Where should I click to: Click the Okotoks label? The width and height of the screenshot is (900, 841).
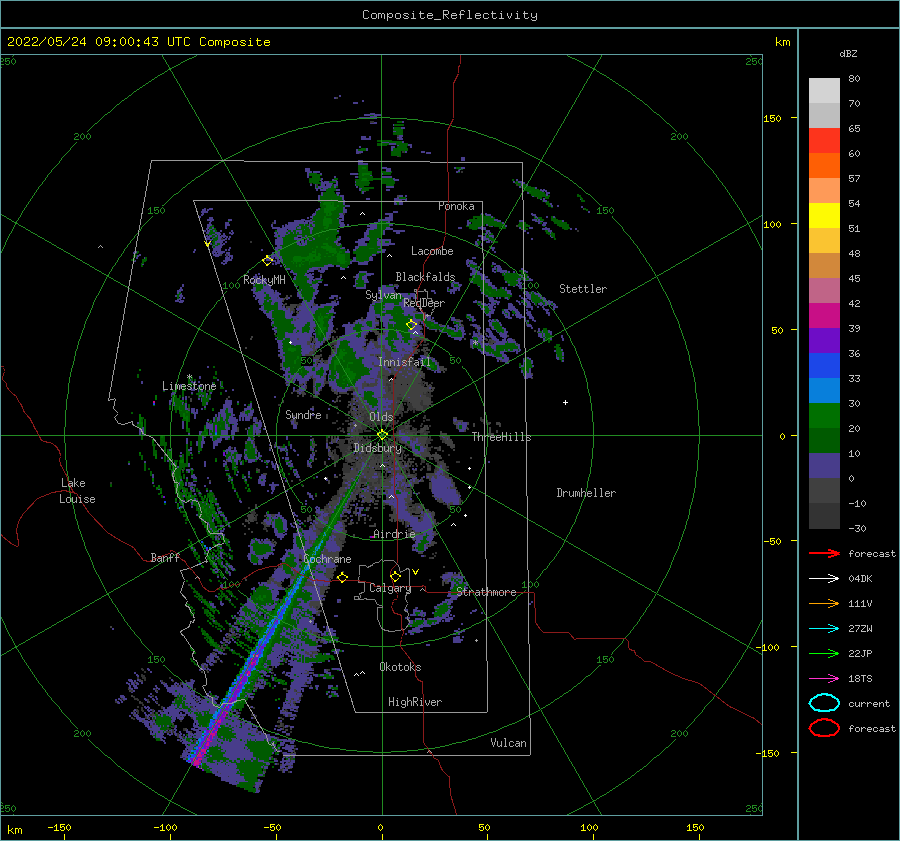(400, 667)
